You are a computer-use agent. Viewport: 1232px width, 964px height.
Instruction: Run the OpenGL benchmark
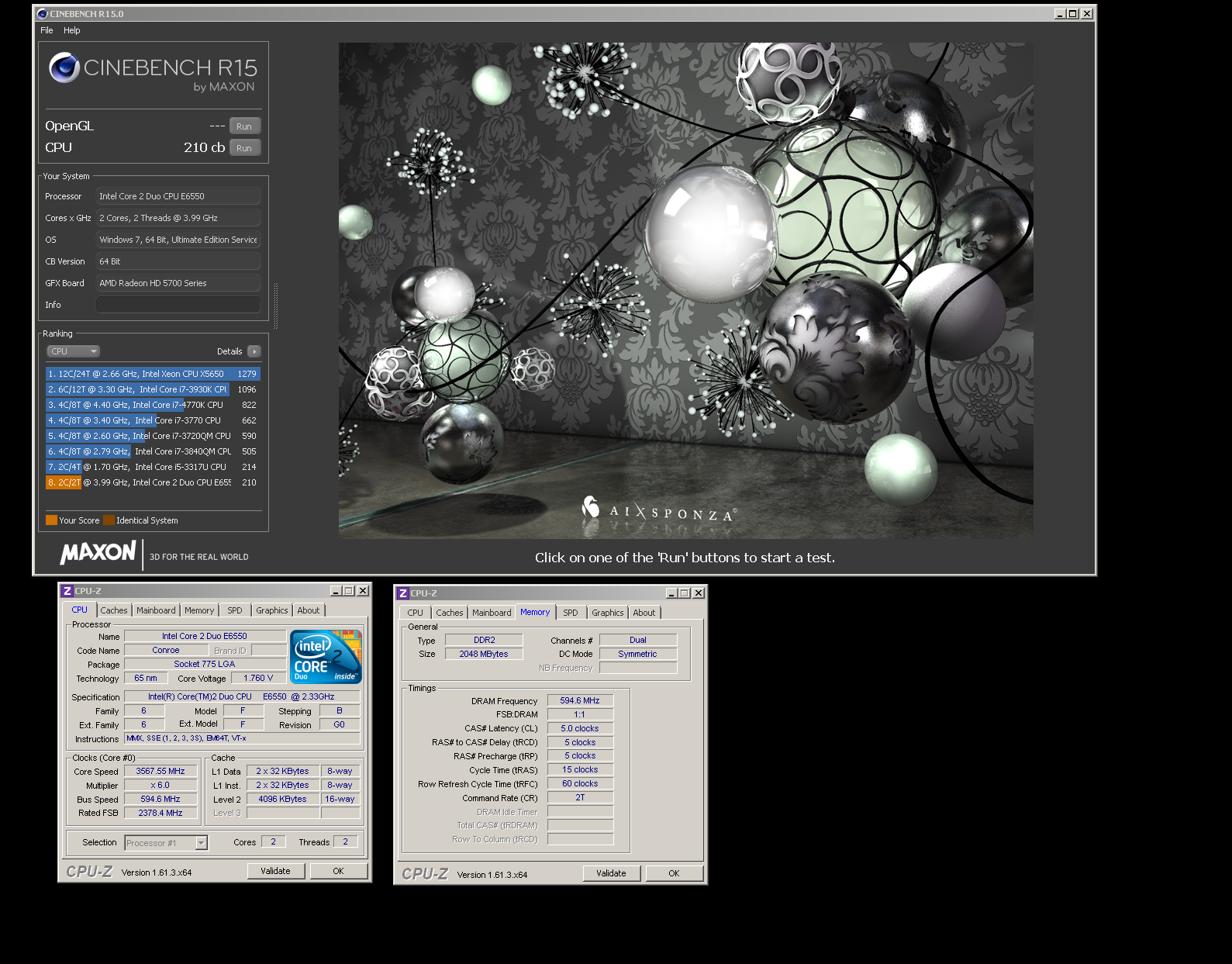point(244,126)
